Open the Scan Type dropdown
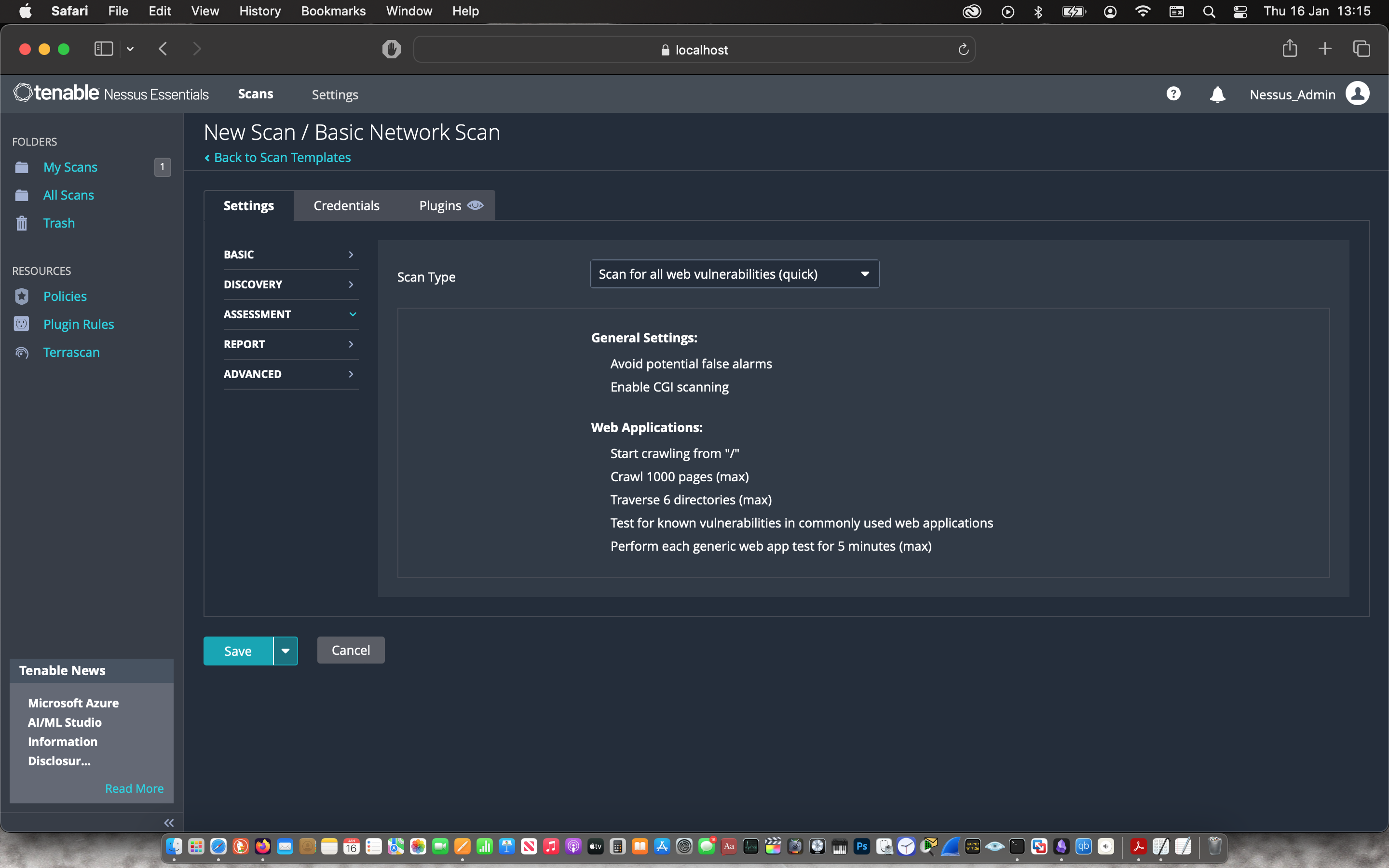 tap(734, 274)
